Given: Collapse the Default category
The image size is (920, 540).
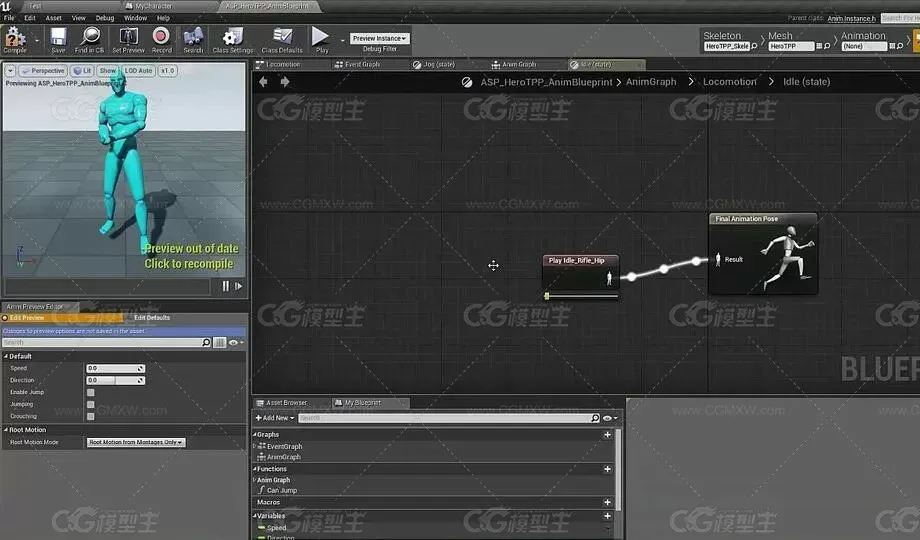Looking at the screenshot, I should pos(6,356).
